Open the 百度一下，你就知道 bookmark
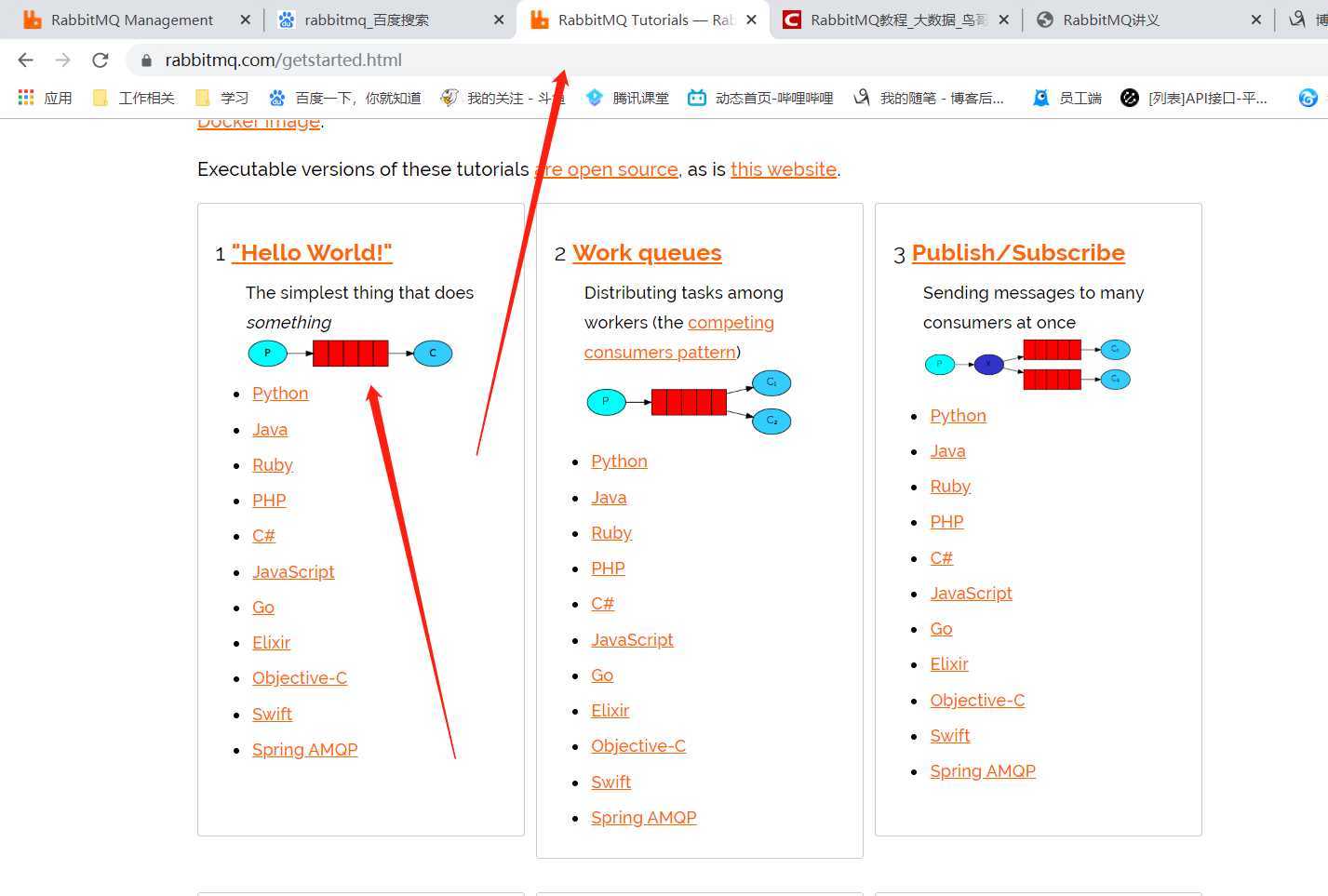The image size is (1328, 896). [x=344, y=98]
